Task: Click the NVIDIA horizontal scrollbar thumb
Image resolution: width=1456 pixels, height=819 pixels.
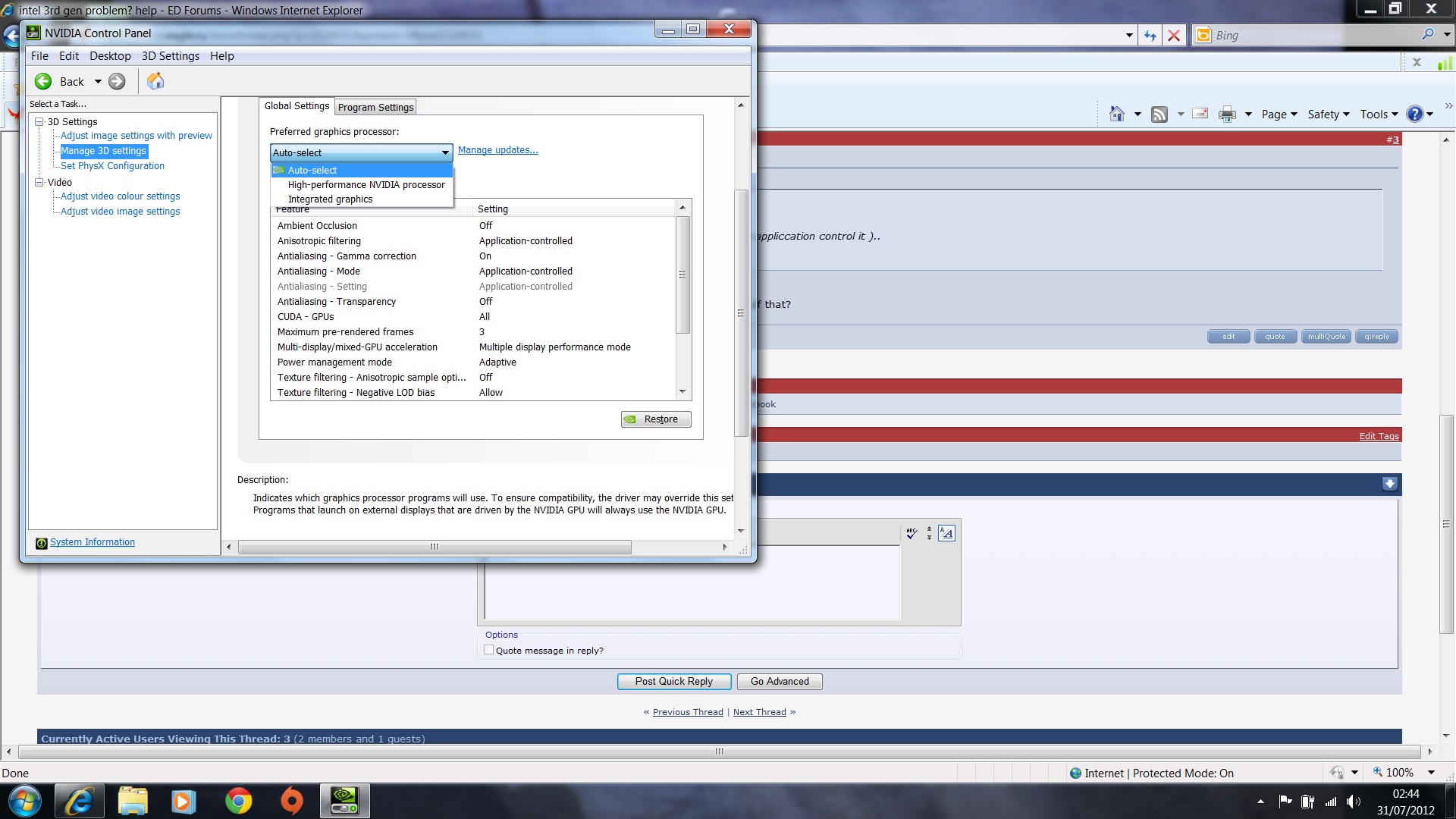Action: [435, 547]
